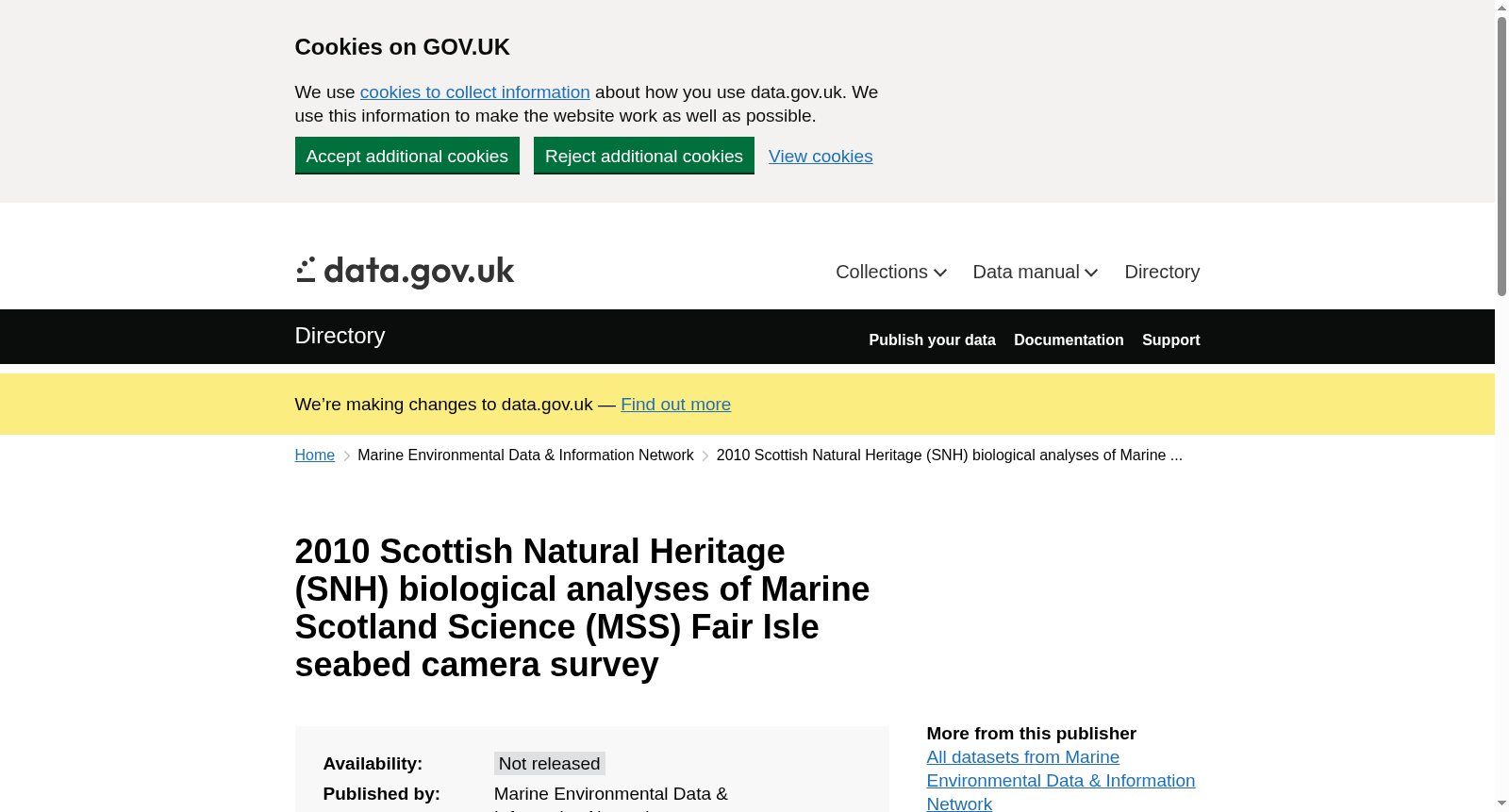
Task: Click Marine Environmental Data & Information Network breadcrumb
Action: coord(525,456)
